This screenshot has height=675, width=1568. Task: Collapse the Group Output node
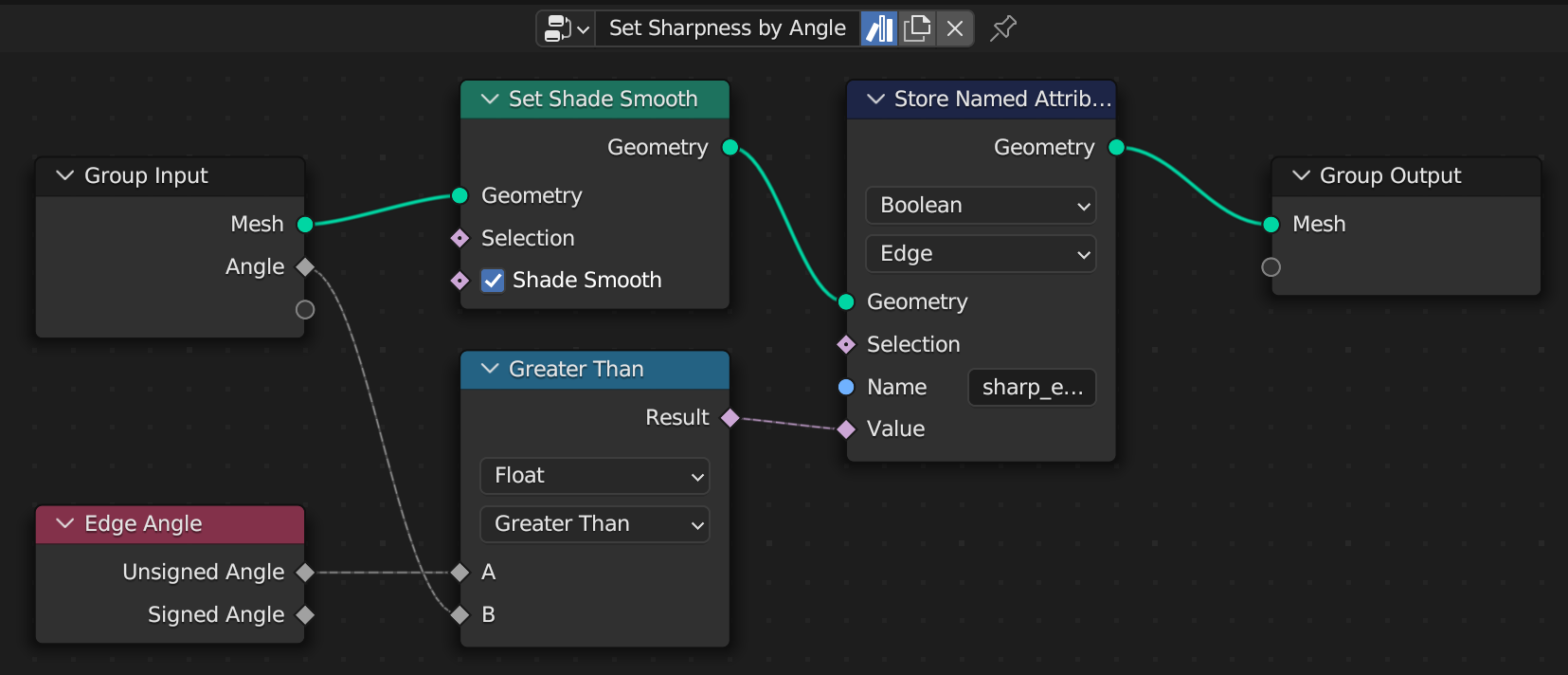[1301, 175]
